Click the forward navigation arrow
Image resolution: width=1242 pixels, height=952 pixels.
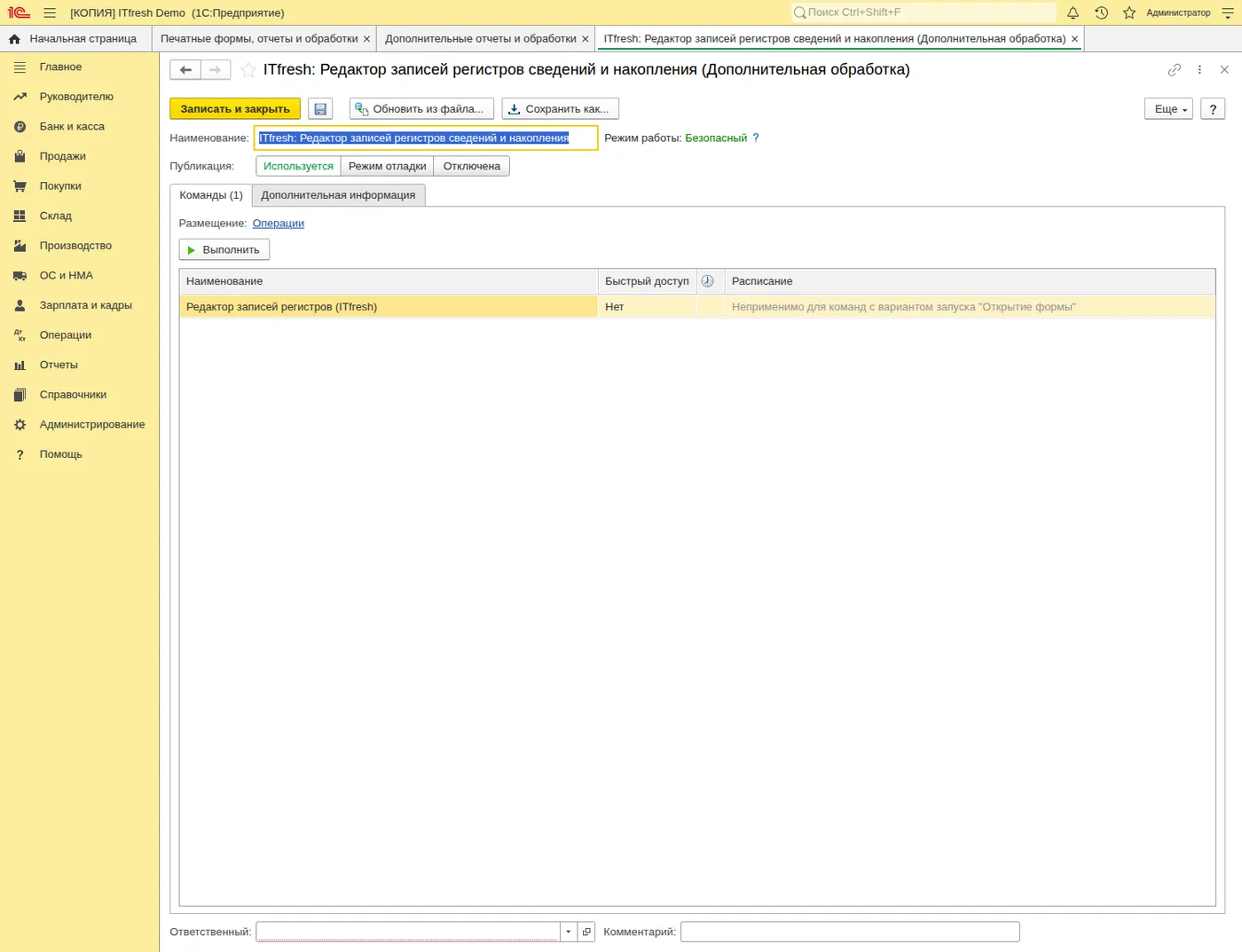tap(216, 70)
